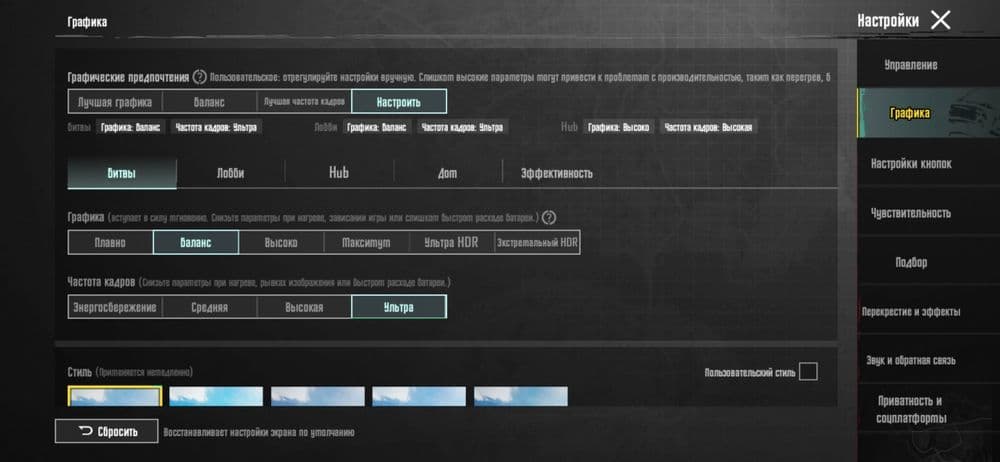1000x462 pixels.
Task: Set frame rate to Средняя
Action: coord(209,307)
